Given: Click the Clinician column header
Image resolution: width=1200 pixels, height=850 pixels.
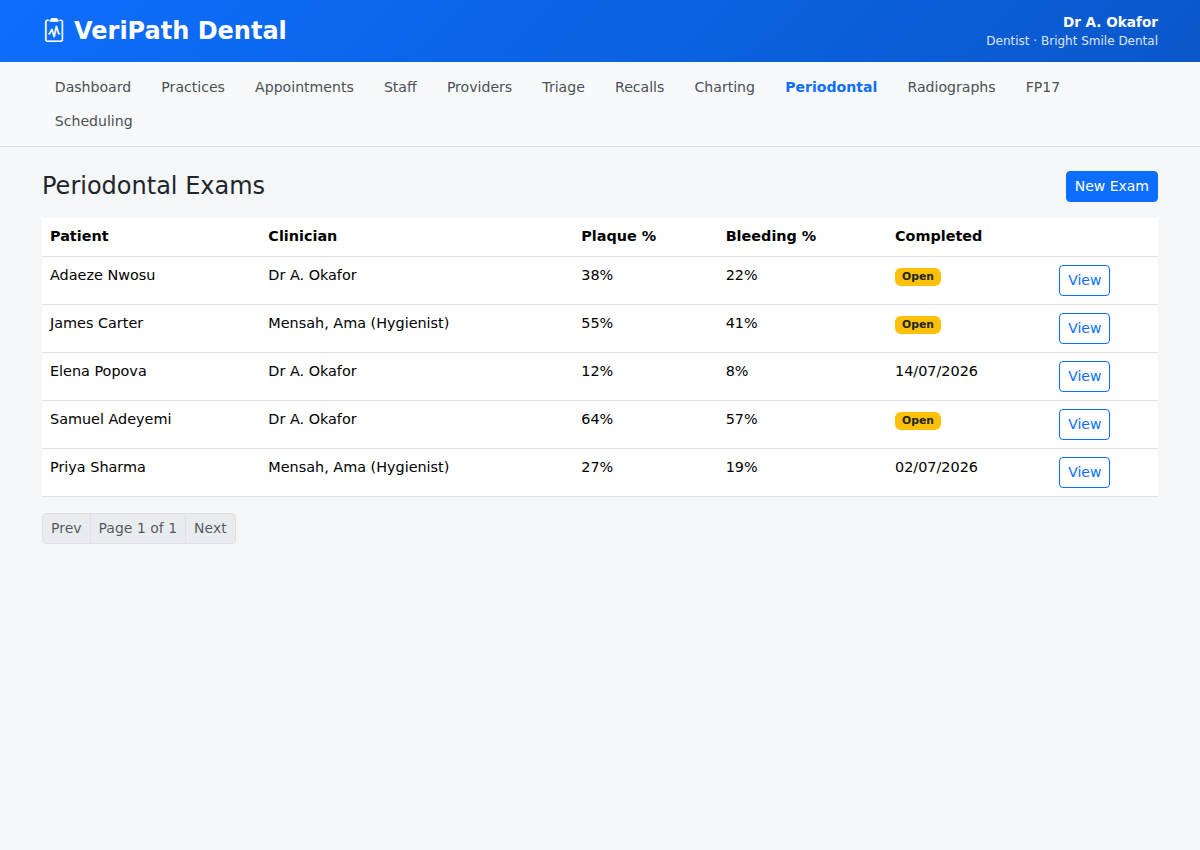Looking at the screenshot, I should click(302, 236).
